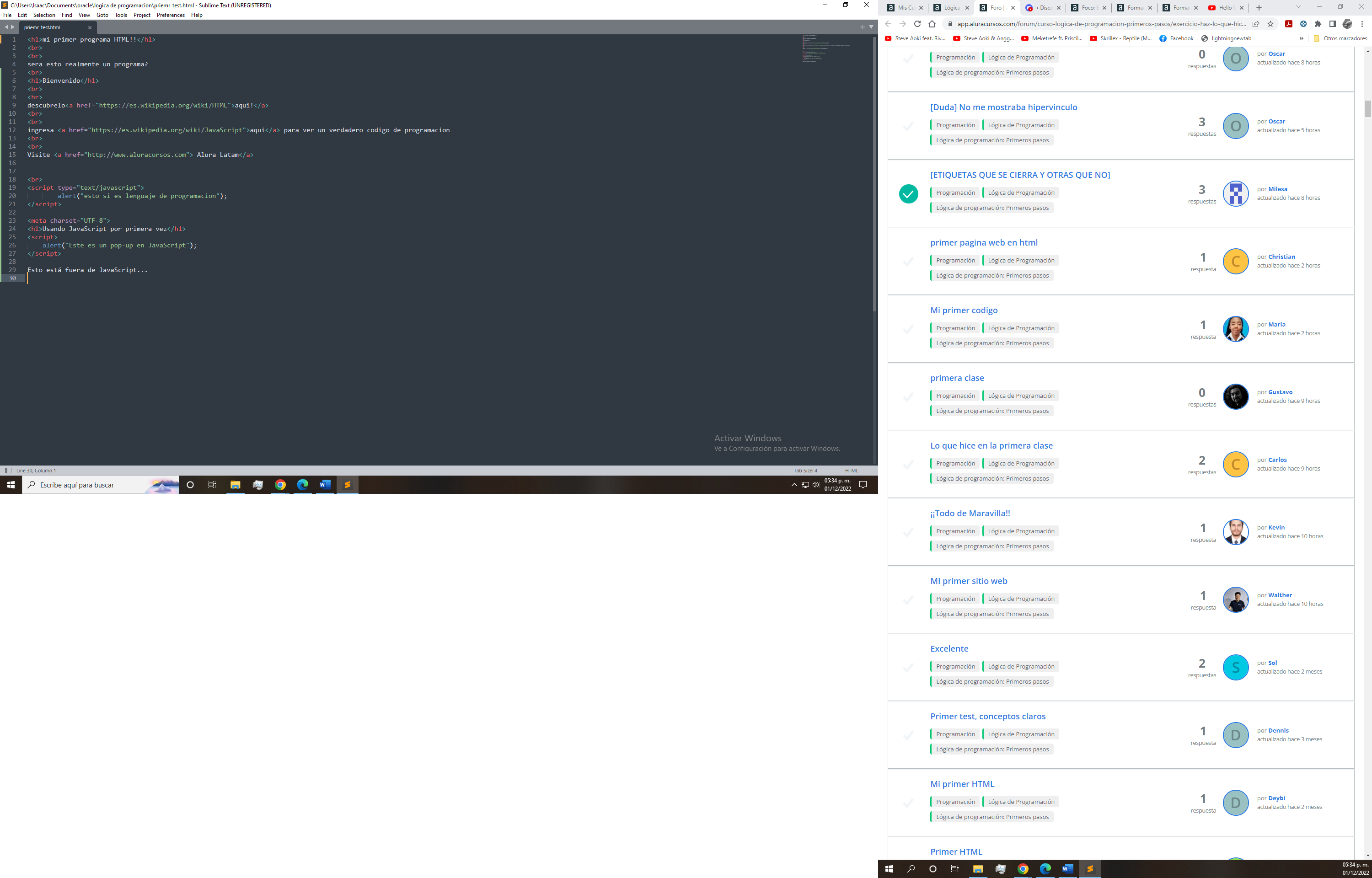Open the lightningnewtab bookmark
Screen dimensions: 1372x878
click(x=1226, y=39)
